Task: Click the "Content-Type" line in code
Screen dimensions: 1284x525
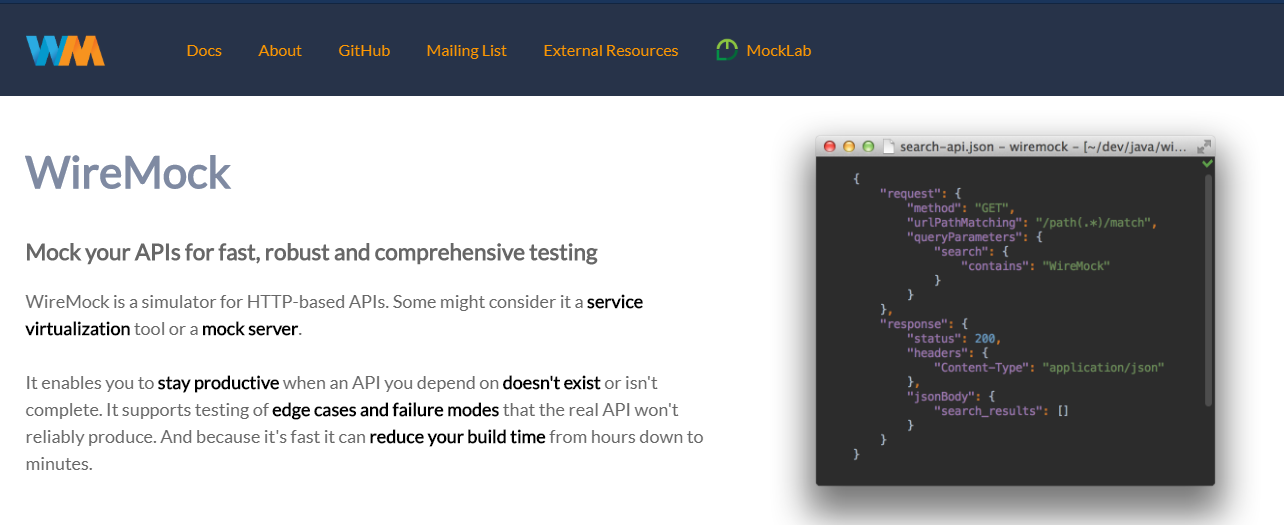Action: coord(1049,367)
